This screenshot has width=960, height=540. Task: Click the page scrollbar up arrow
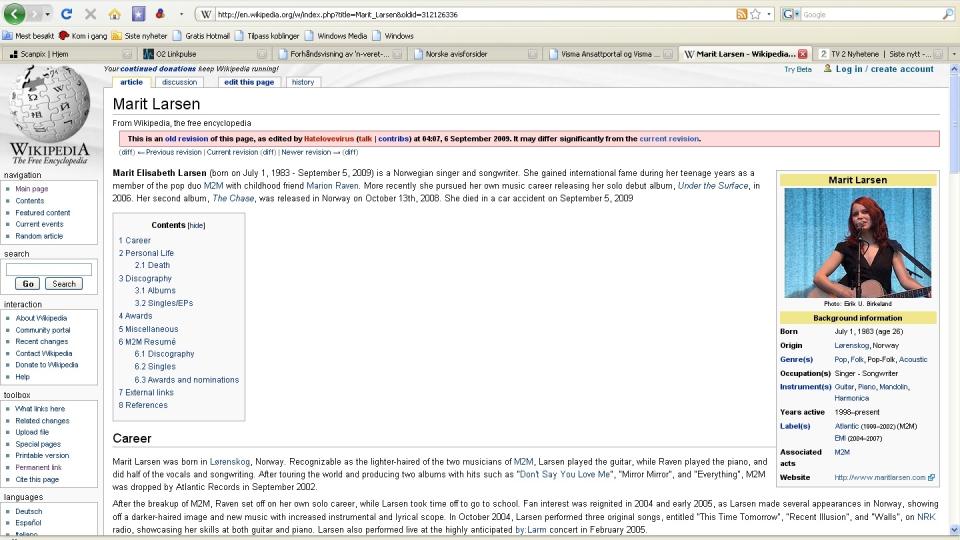[x=954, y=70]
